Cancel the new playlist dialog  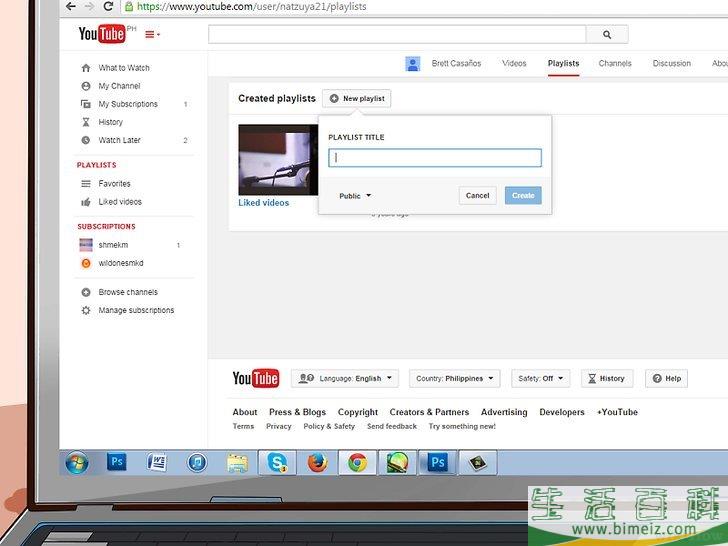pos(477,195)
